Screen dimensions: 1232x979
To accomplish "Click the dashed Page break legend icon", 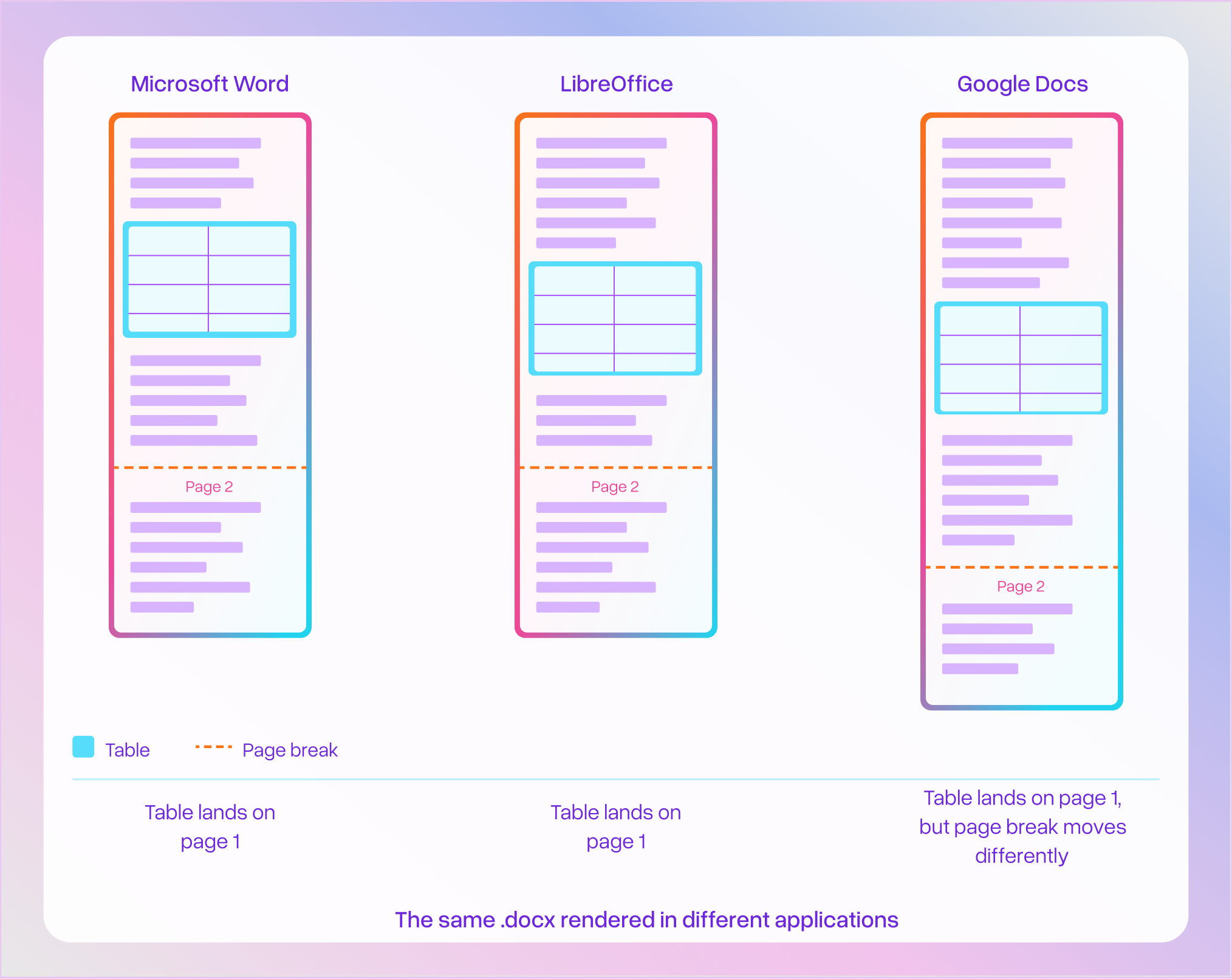I will point(214,747).
